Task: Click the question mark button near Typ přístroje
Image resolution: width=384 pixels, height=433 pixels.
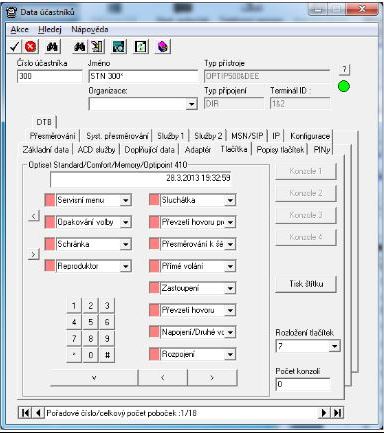Action: 344,70
